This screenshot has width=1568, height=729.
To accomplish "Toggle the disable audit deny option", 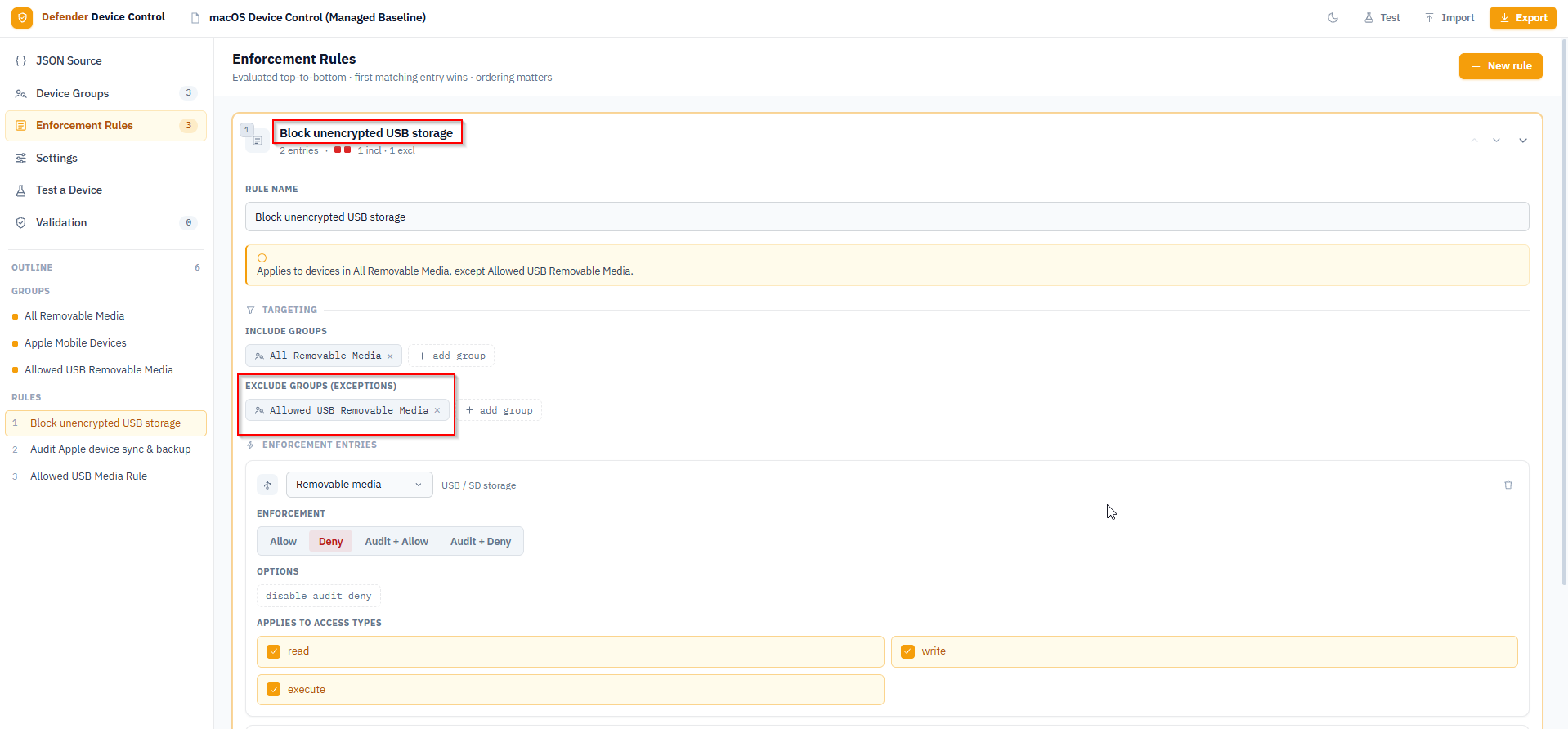I will click(x=319, y=596).
